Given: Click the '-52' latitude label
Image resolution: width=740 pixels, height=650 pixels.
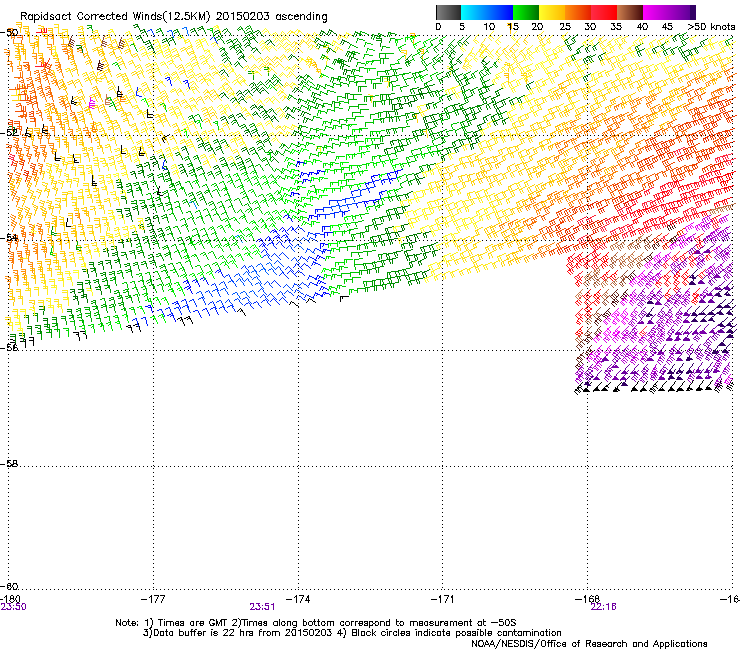Looking at the screenshot, I should coord(9,133).
